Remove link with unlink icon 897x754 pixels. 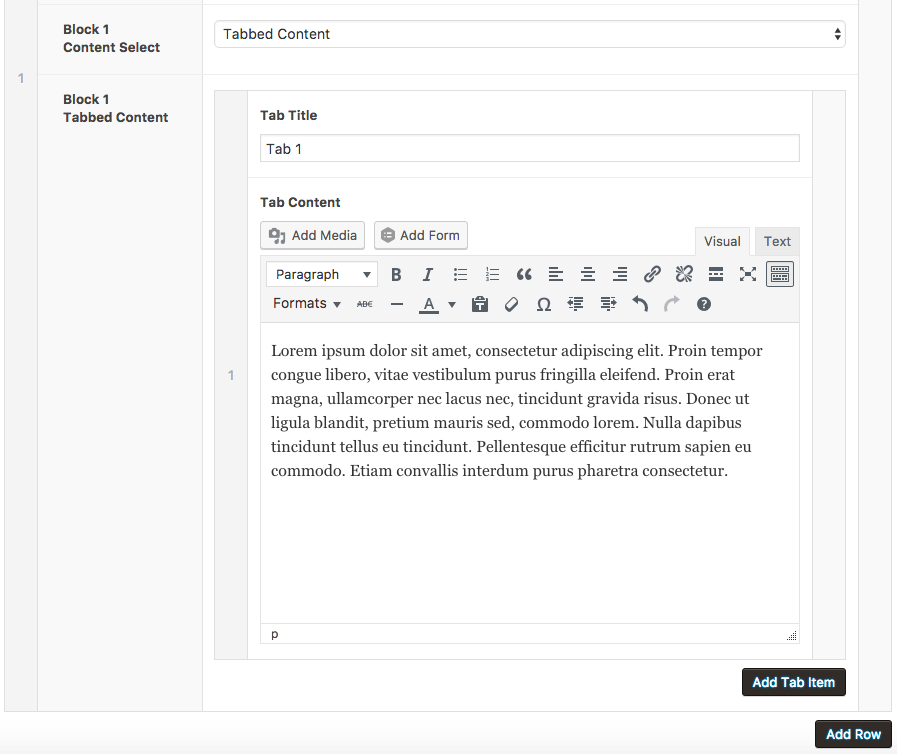684,275
